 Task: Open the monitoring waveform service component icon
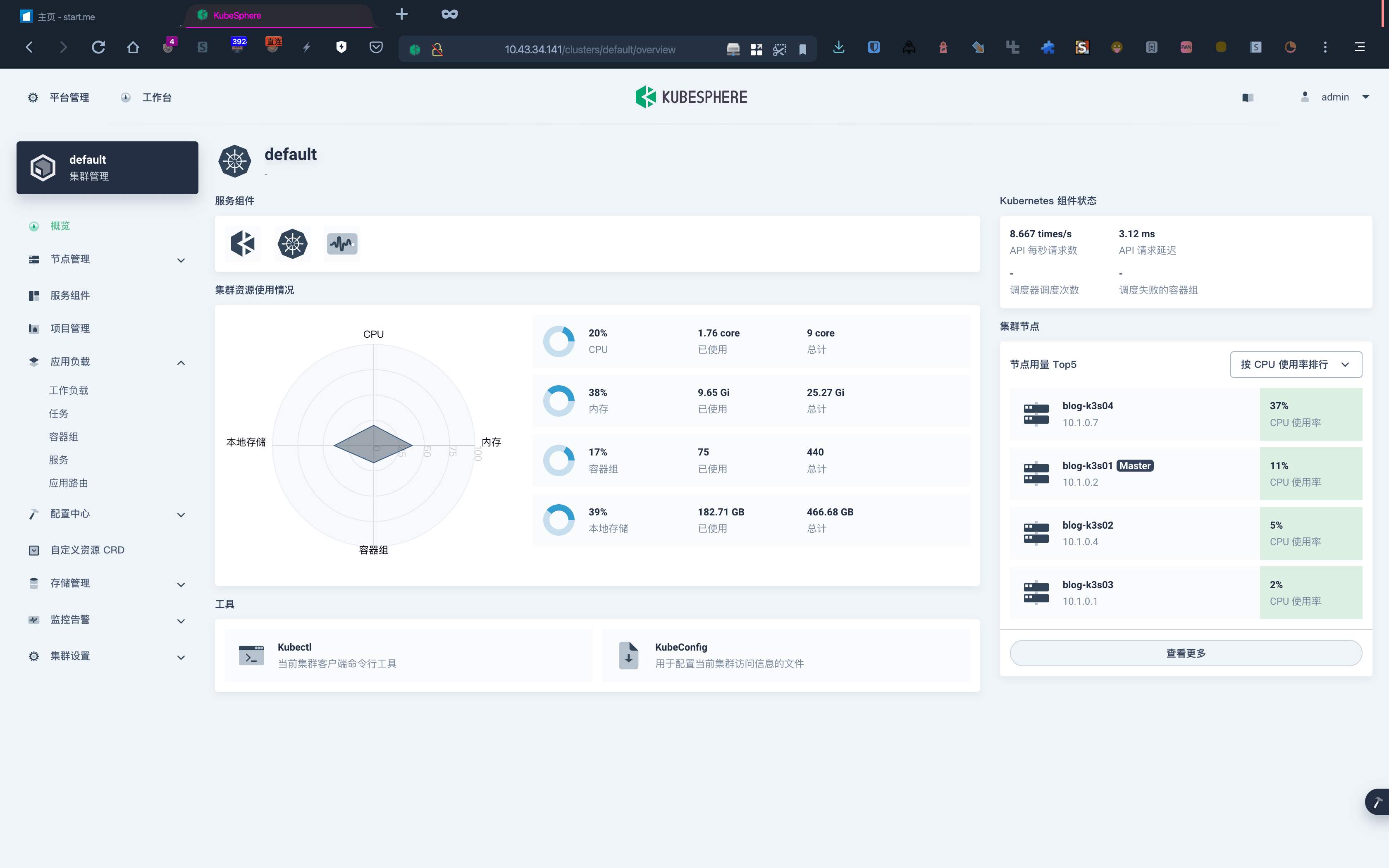[342, 243]
